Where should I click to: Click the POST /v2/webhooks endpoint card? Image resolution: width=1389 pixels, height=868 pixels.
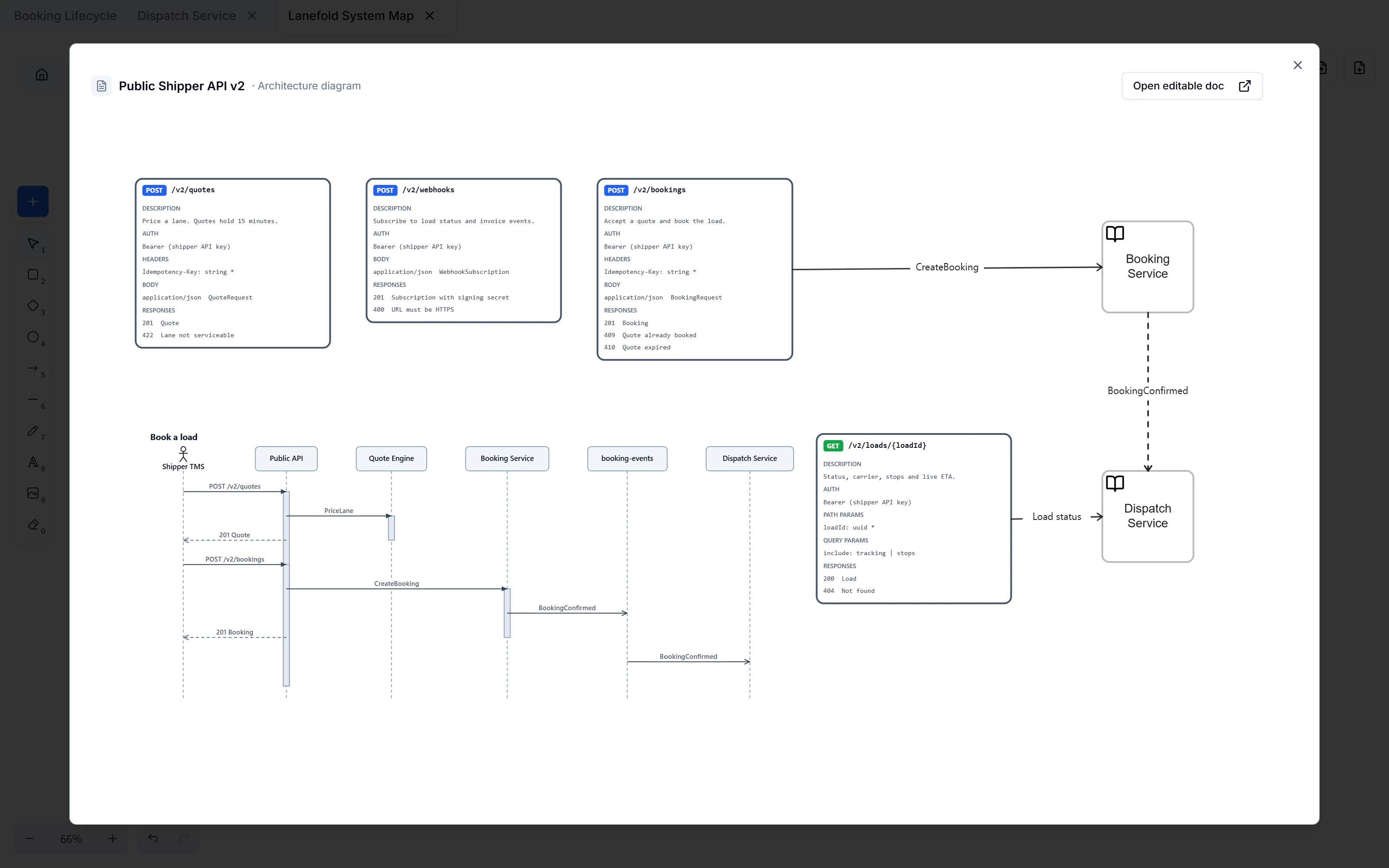pyautogui.click(x=463, y=250)
